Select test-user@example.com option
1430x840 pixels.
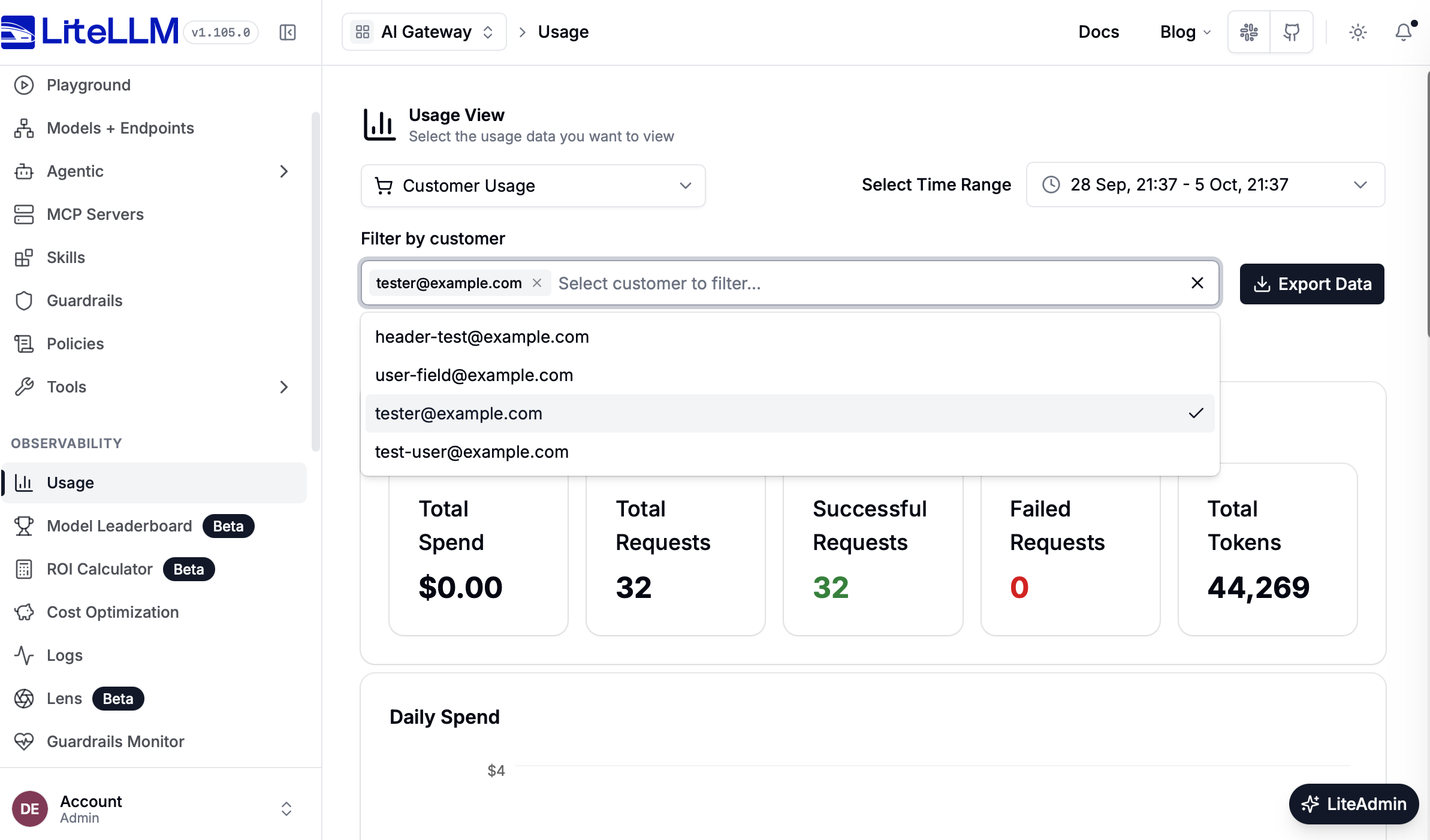coord(790,452)
